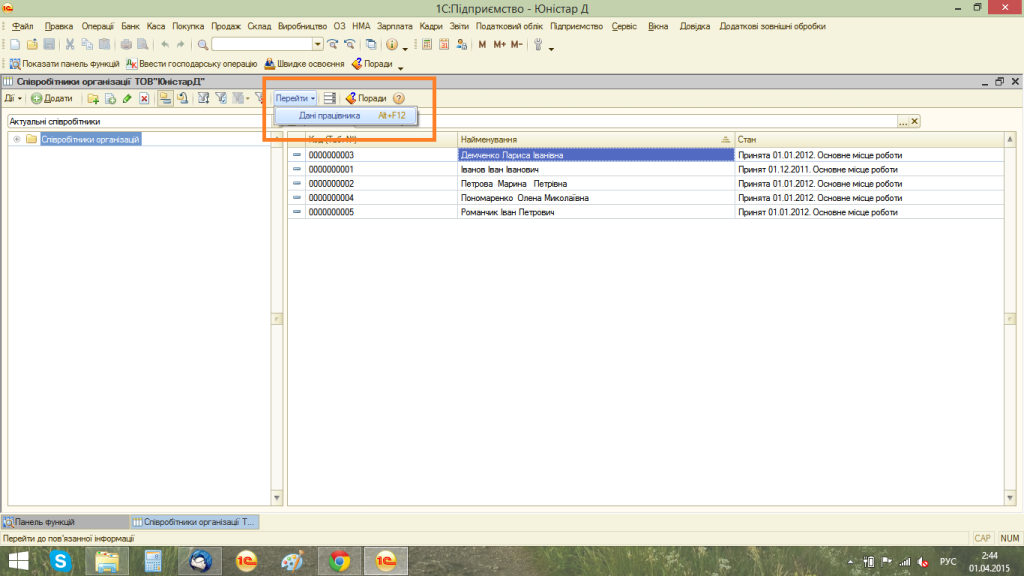The image size is (1024, 576).
Task: Open the Файл menu
Action: pos(22,26)
